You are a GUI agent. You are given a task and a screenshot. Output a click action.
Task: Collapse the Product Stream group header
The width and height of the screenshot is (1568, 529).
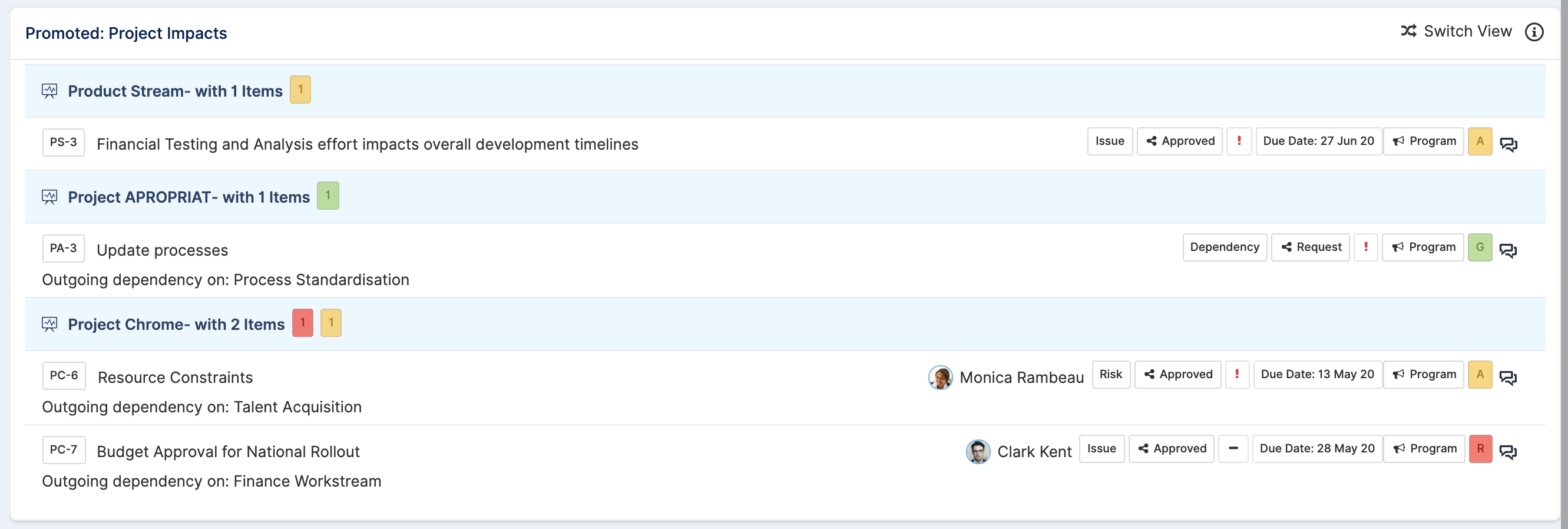(175, 91)
